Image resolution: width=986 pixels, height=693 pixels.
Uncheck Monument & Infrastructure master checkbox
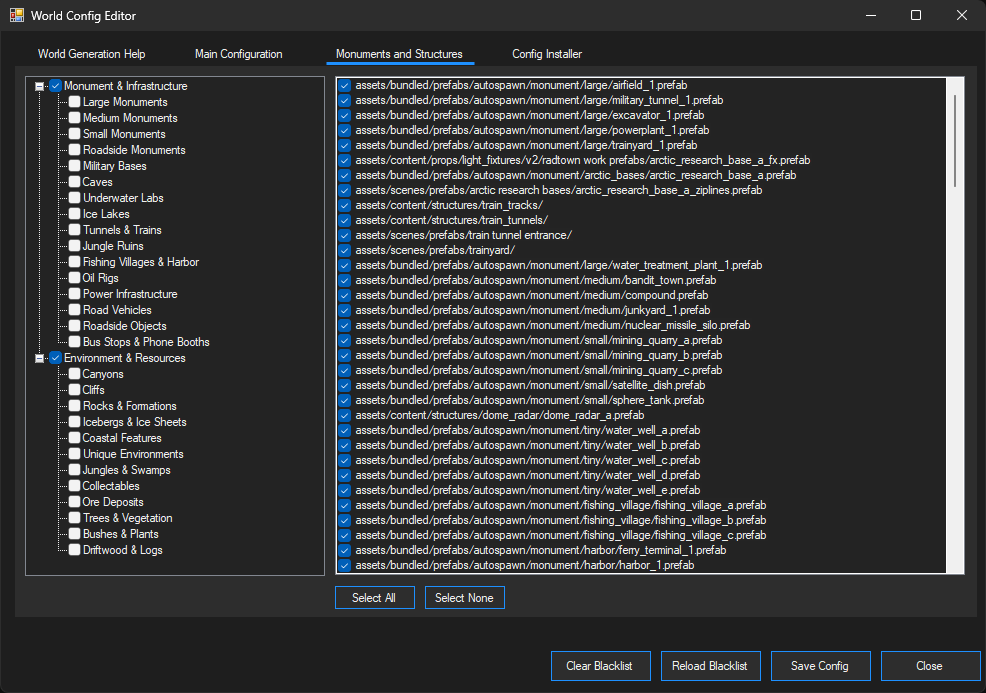click(55, 85)
